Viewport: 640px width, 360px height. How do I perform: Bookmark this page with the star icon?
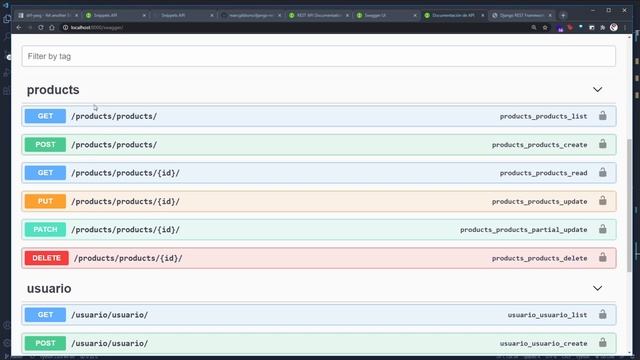pyautogui.click(x=545, y=27)
